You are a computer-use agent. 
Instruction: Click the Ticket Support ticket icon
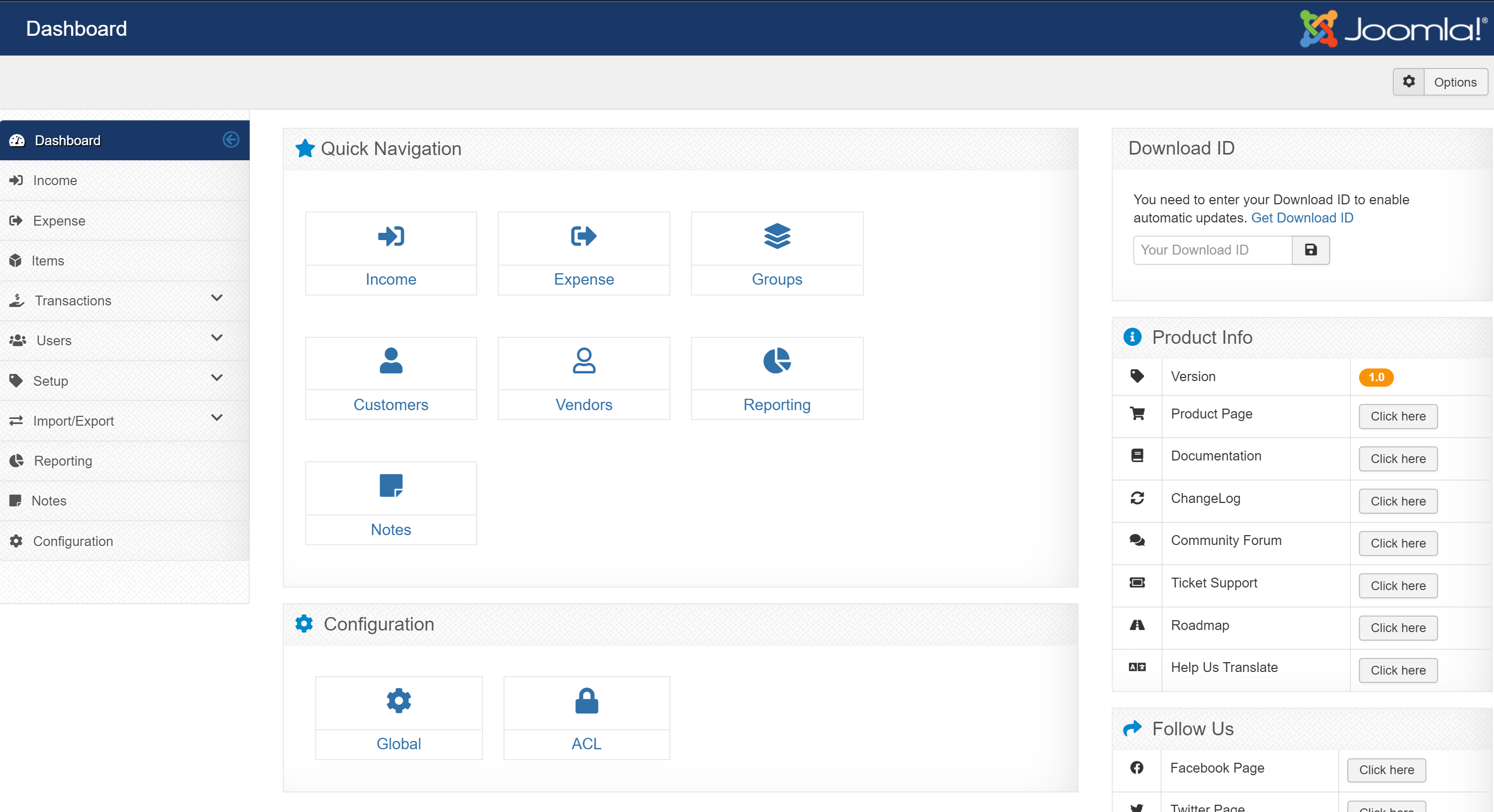click(1137, 583)
